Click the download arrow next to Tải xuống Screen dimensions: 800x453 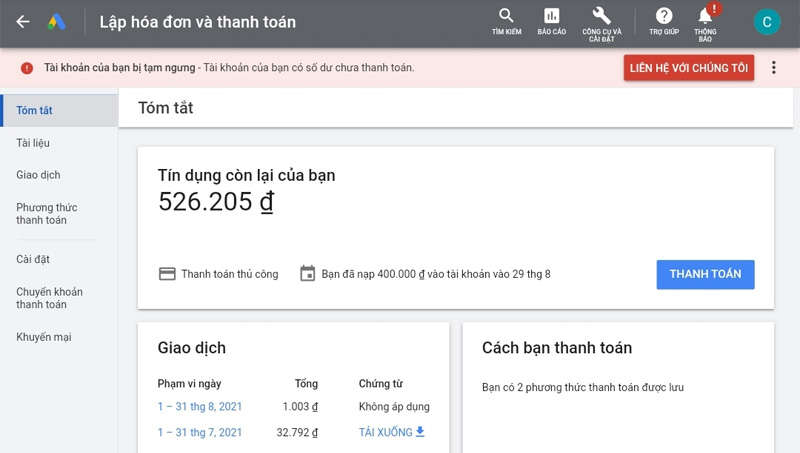click(x=420, y=432)
